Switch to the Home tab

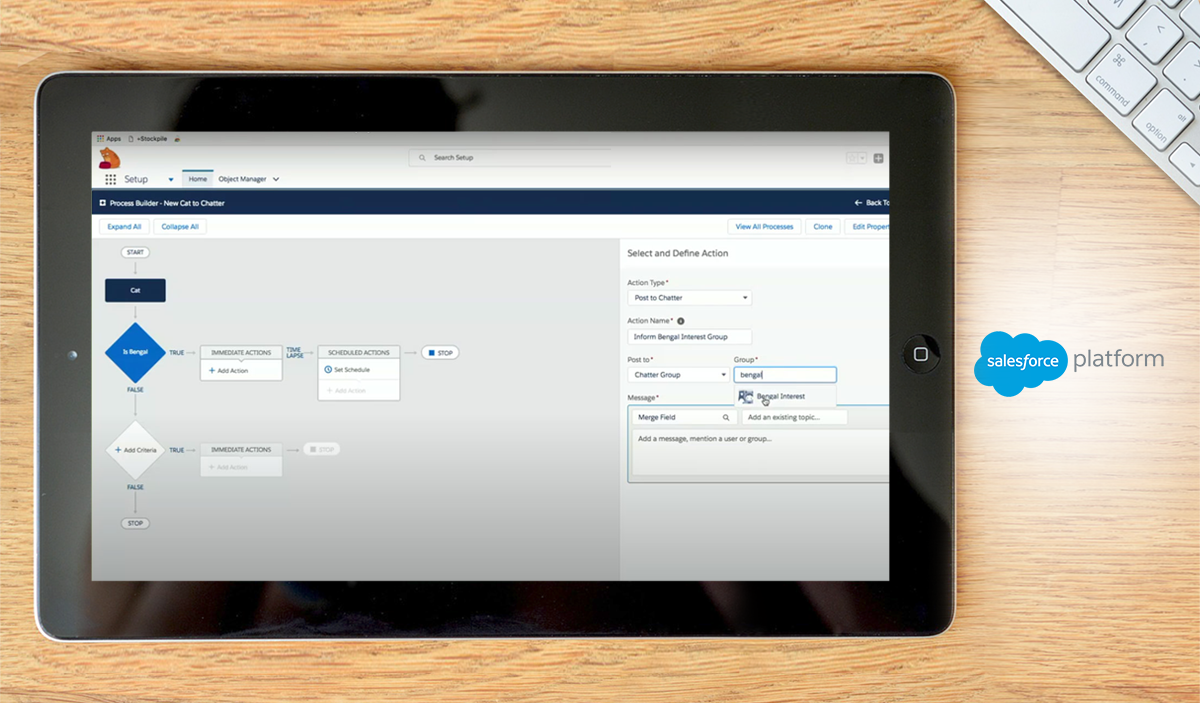pyautogui.click(x=198, y=179)
